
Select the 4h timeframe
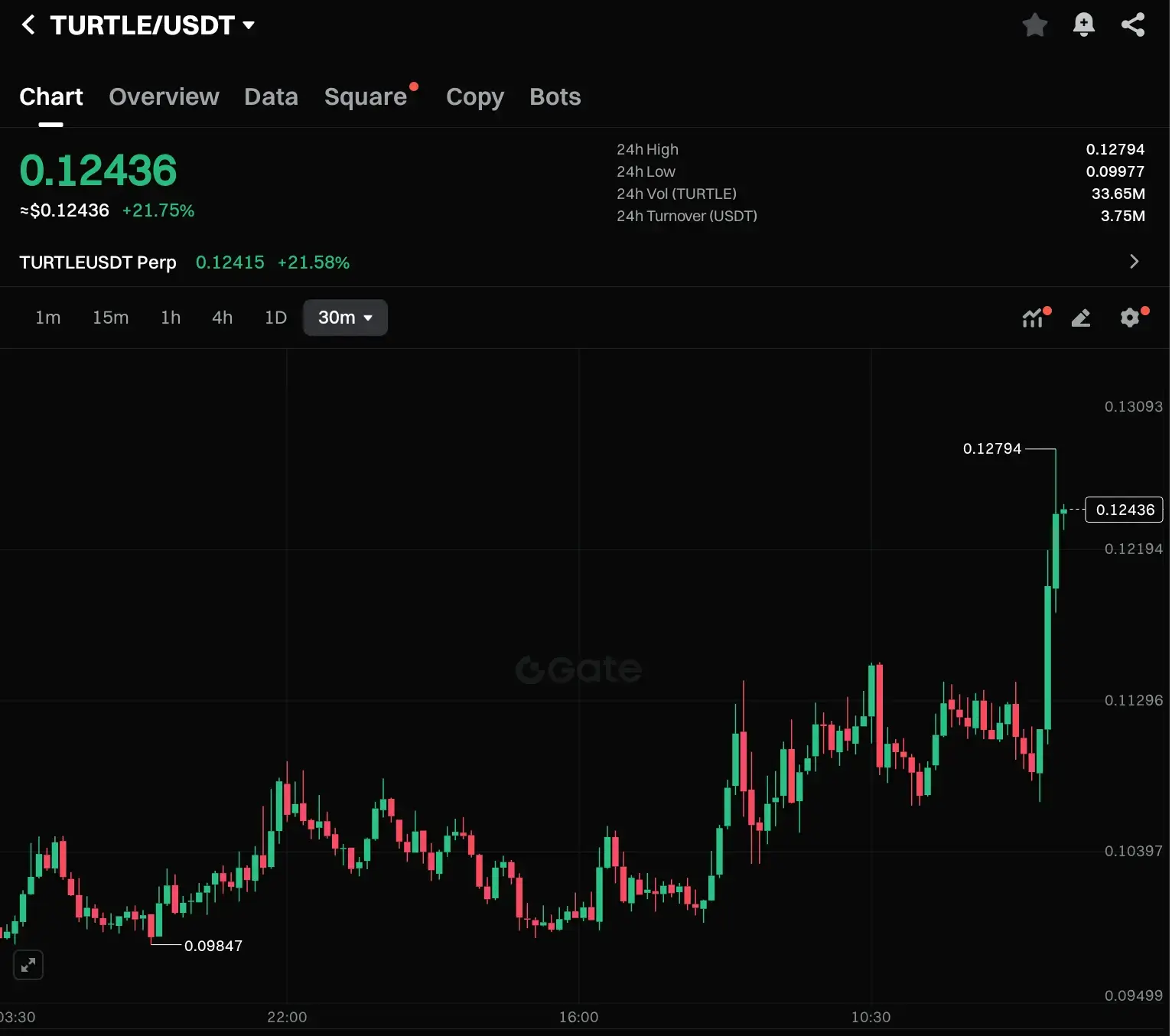pos(223,318)
